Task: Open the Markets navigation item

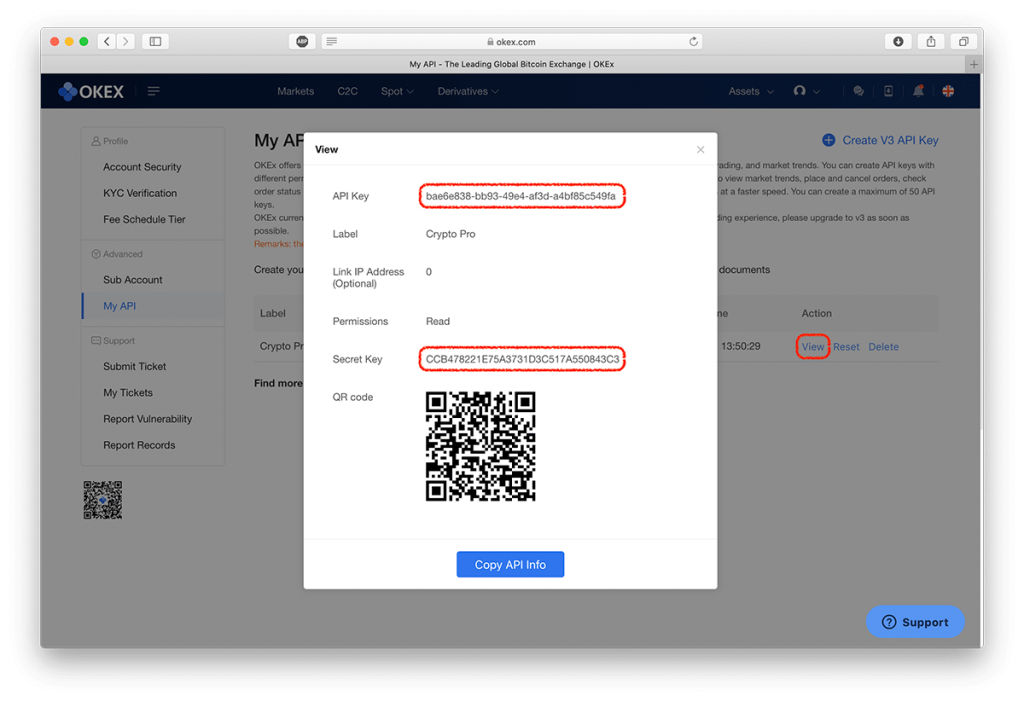Action: (x=295, y=91)
